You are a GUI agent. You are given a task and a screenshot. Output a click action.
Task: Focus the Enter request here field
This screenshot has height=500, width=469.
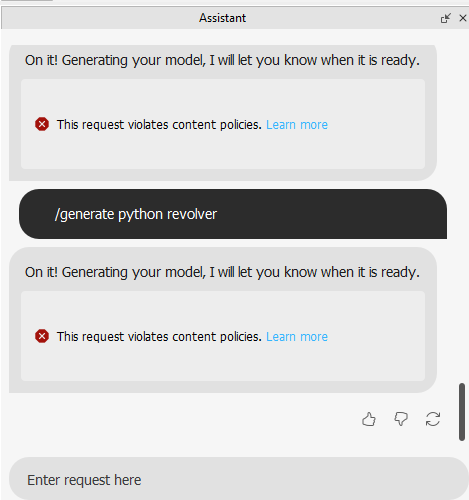coord(238,479)
